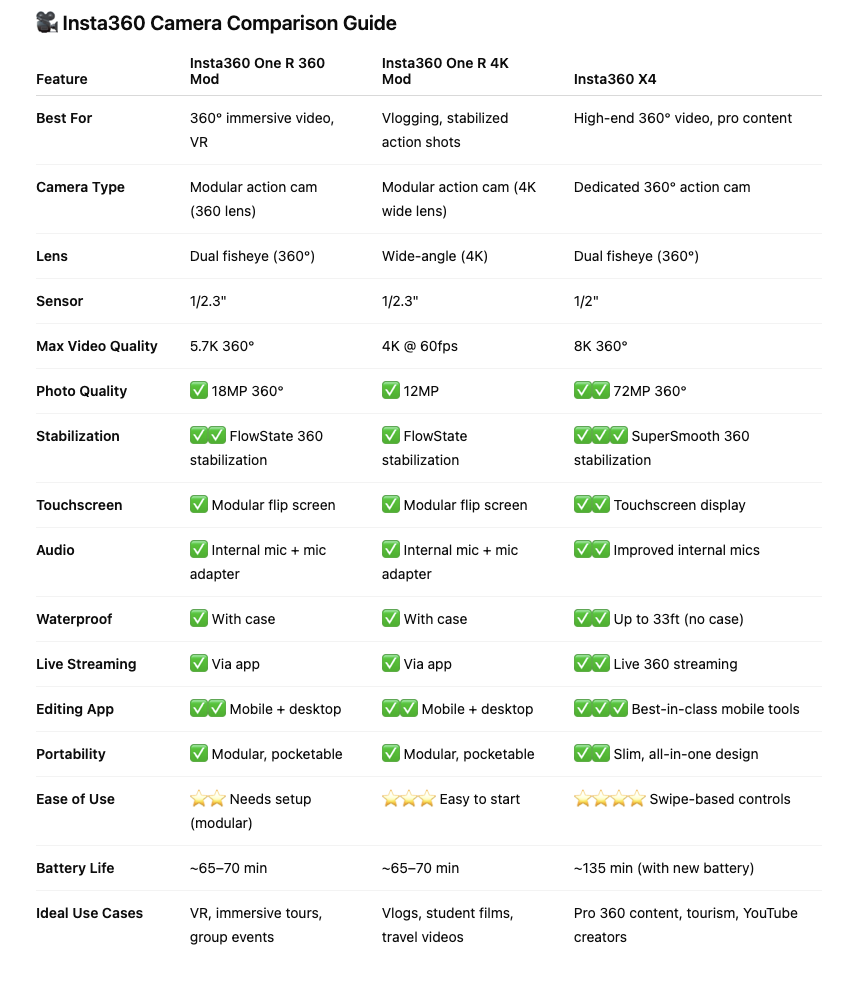This screenshot has width=844, height=988.
Task: Click the movie camera emoji in title
Action: click(x=47, y=23)
